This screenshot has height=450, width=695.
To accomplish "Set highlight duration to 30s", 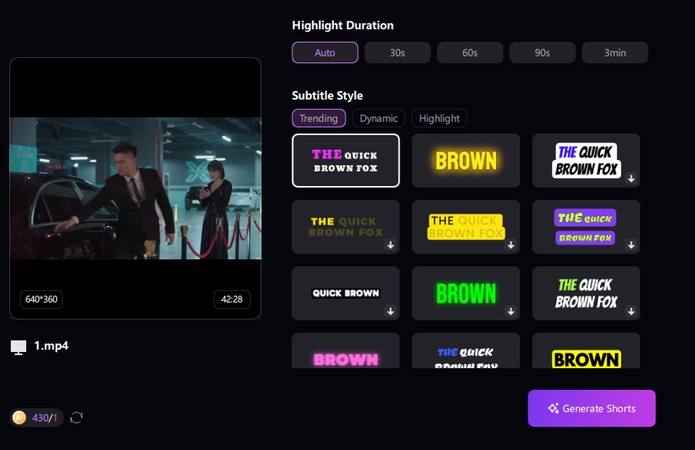I will point(397,53).
